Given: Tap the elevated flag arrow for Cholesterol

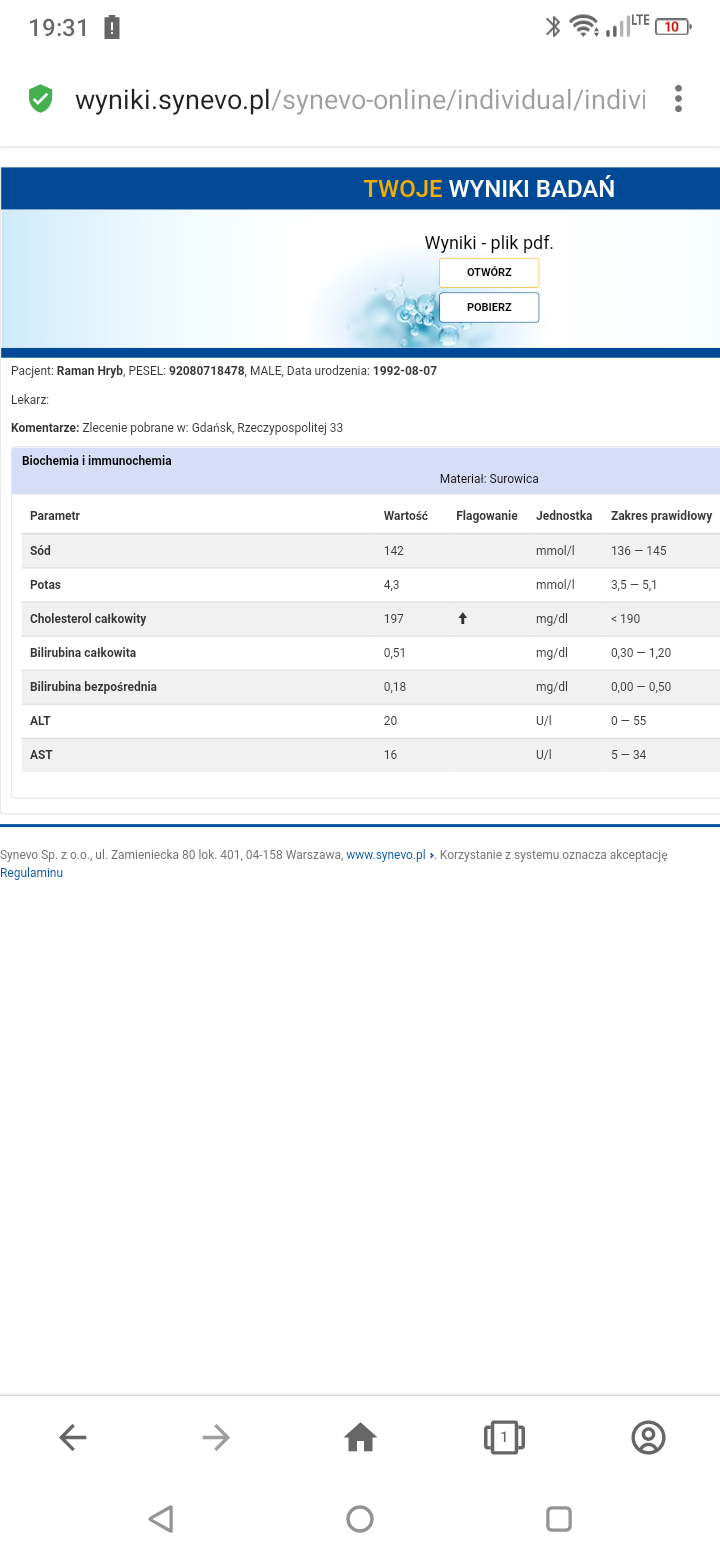Looking at the screenshot, I should (x=462, y=619).
